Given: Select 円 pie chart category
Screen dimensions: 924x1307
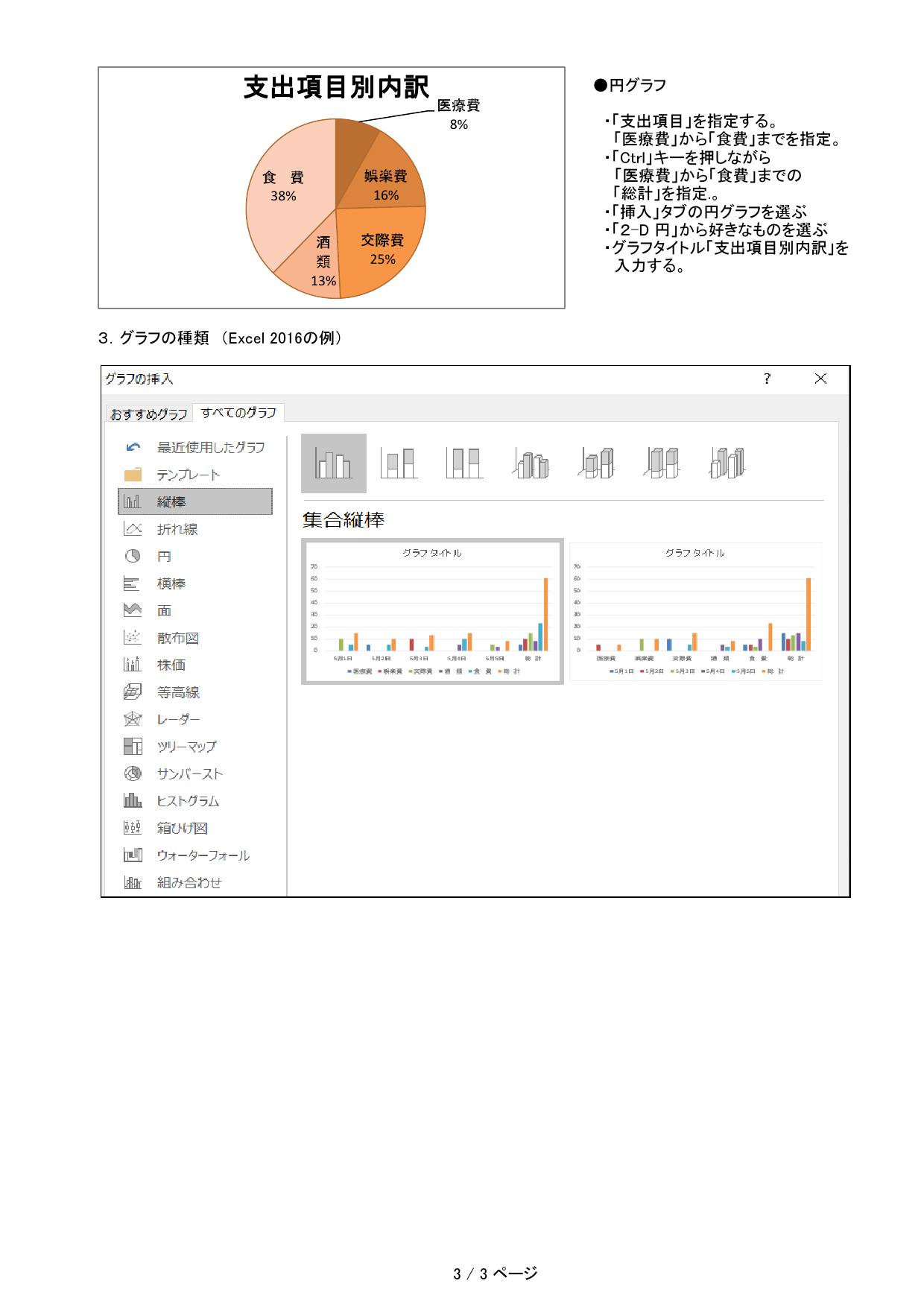Looking at the screenshot, I should pyautogui.click(x=163, y=557).
